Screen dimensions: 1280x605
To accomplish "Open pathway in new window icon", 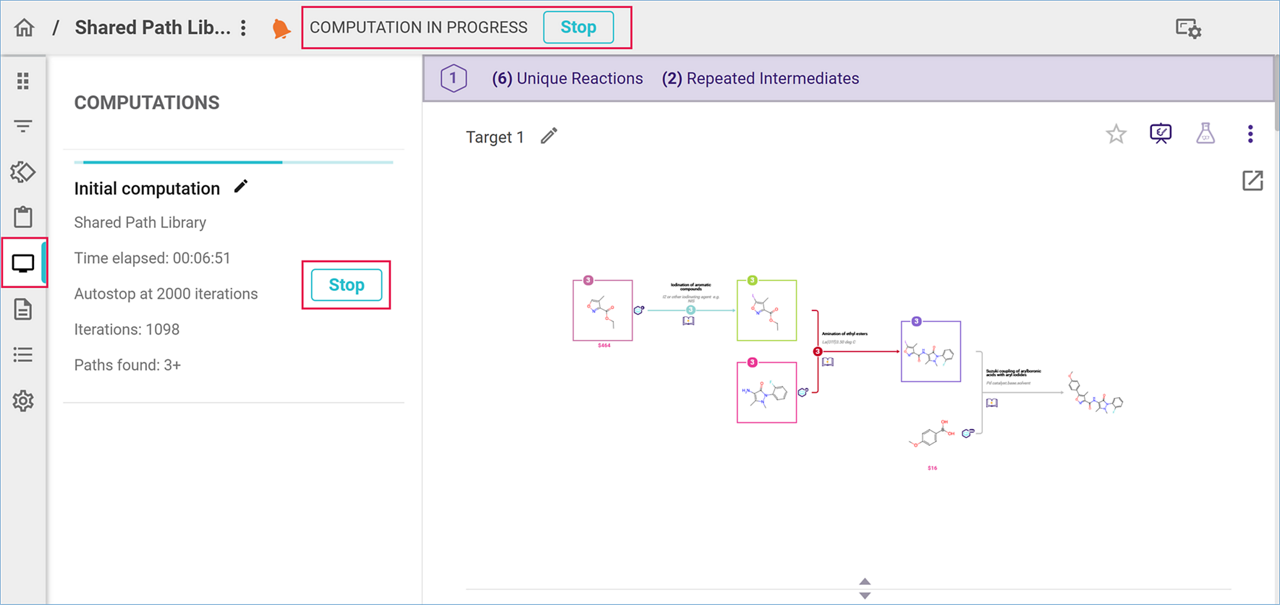I will point(1252,181).
